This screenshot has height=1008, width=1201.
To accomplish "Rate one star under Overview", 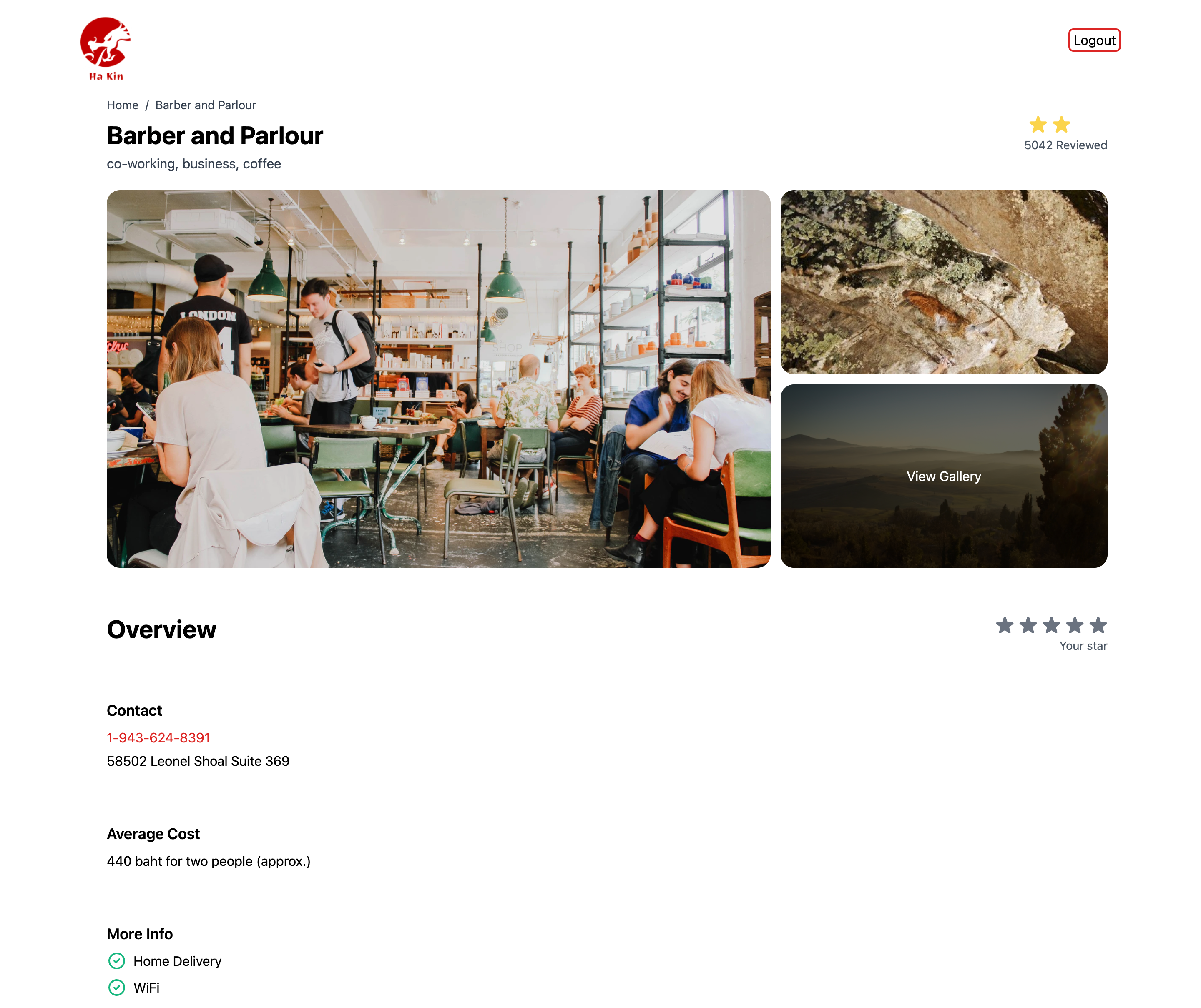I will (1005, 625).
